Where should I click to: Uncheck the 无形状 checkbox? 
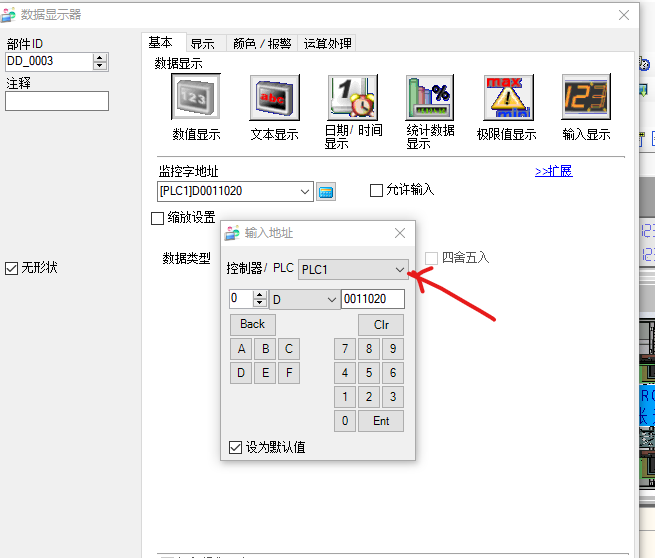coord(12,268)
